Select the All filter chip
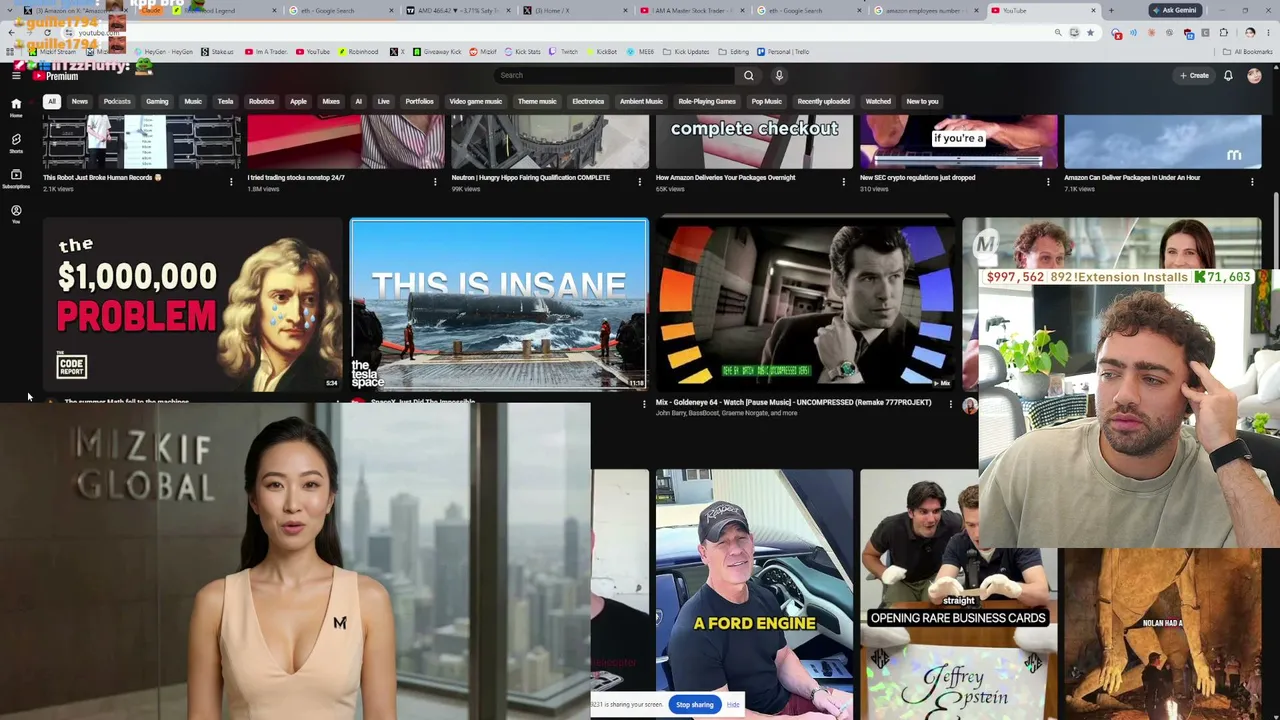1280x720 pixels. (51, 101)
